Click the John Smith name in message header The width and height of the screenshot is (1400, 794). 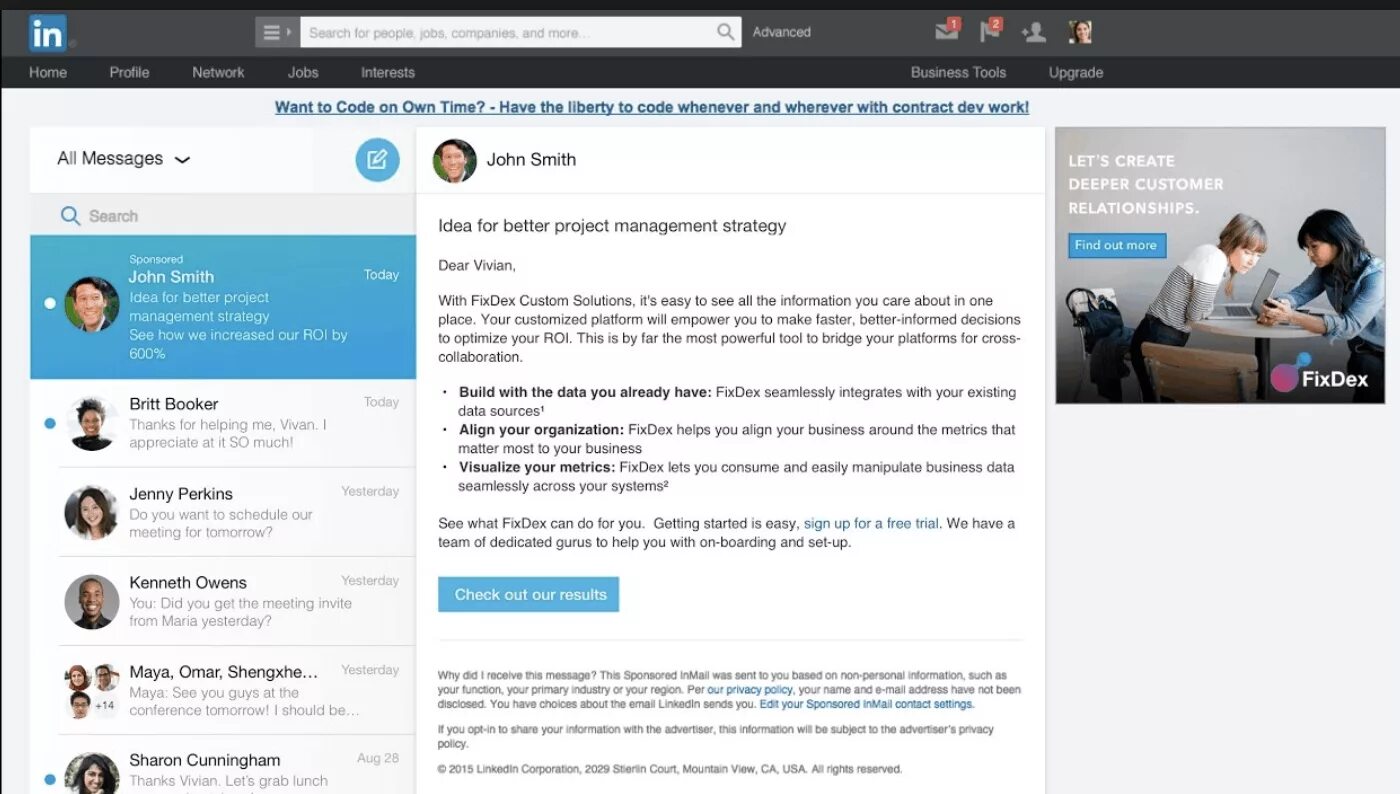point(531,159)
